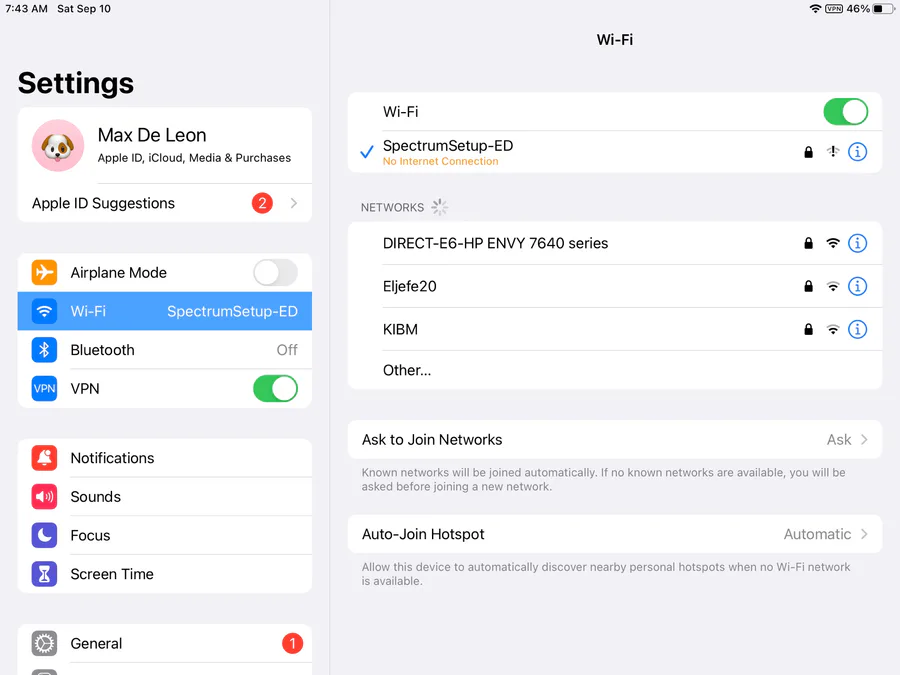Disable the VPN switch

(x=276, y=389)
